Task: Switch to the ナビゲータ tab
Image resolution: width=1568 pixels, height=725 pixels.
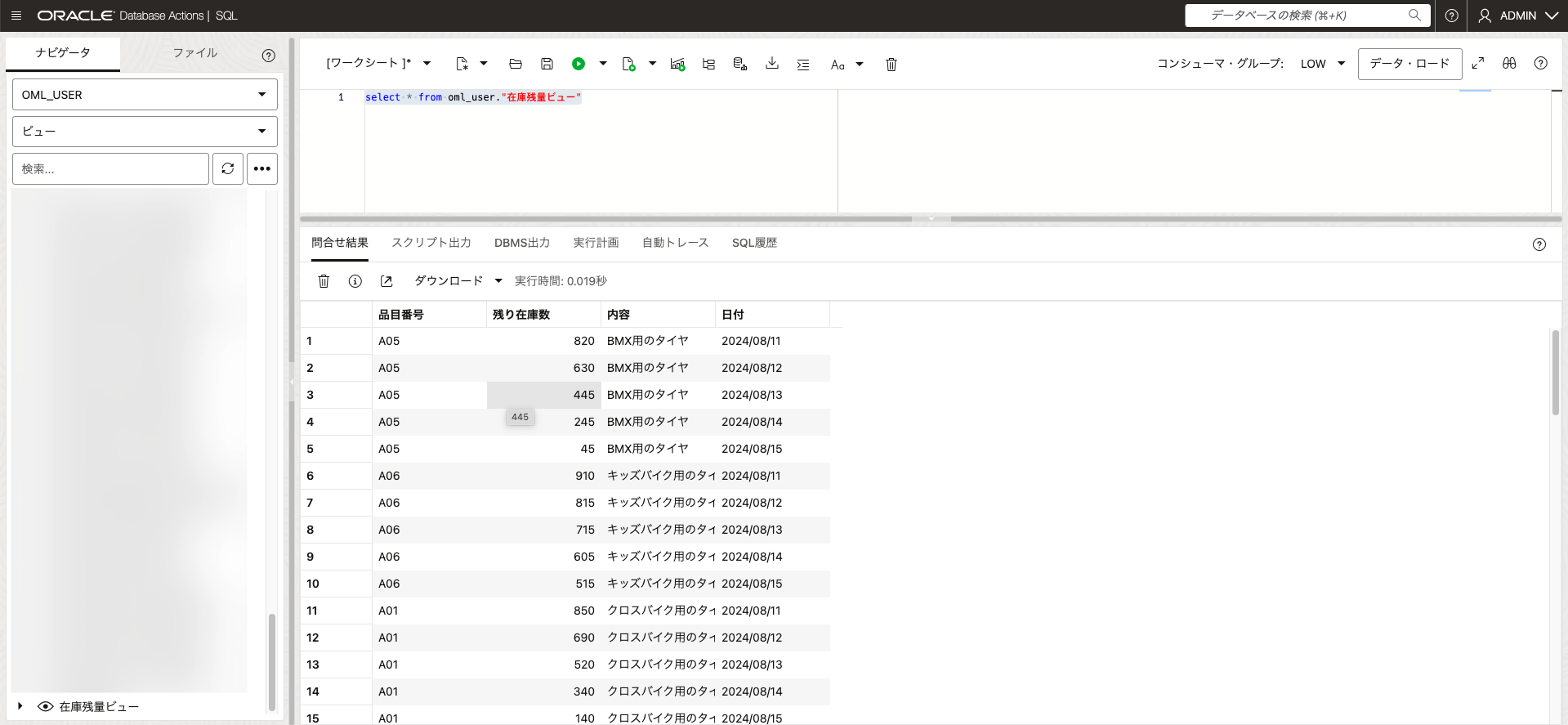Action: coord(63,53)
